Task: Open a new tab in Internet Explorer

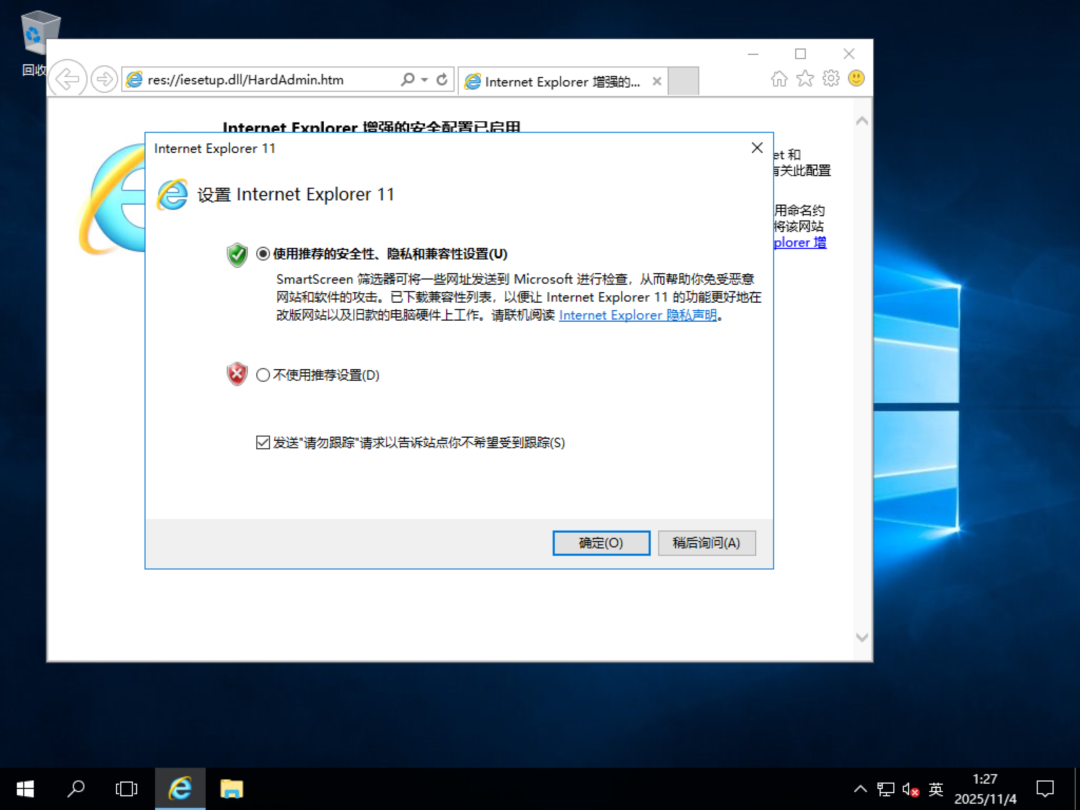Action: pyautogui.click(x=683, y=81)
